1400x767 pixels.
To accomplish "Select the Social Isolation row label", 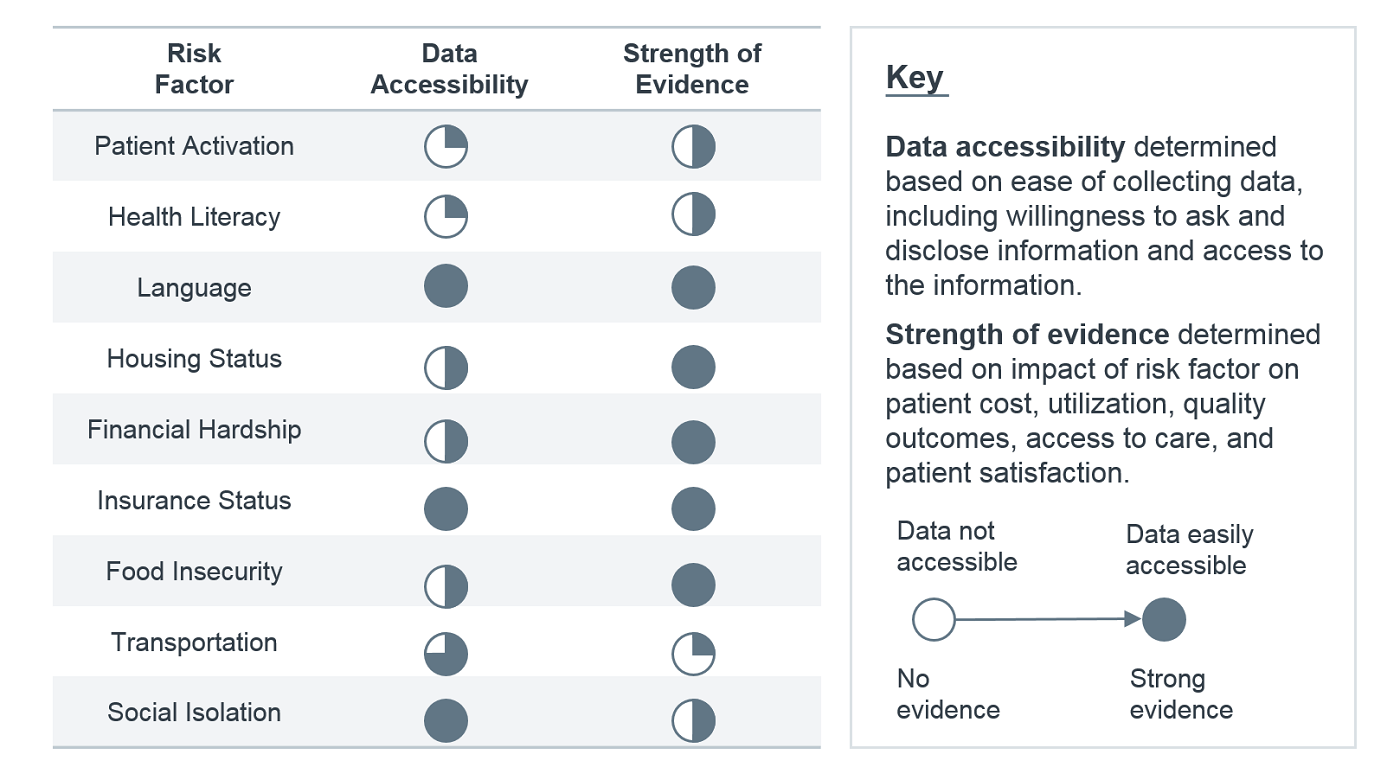I will [194, 713].
